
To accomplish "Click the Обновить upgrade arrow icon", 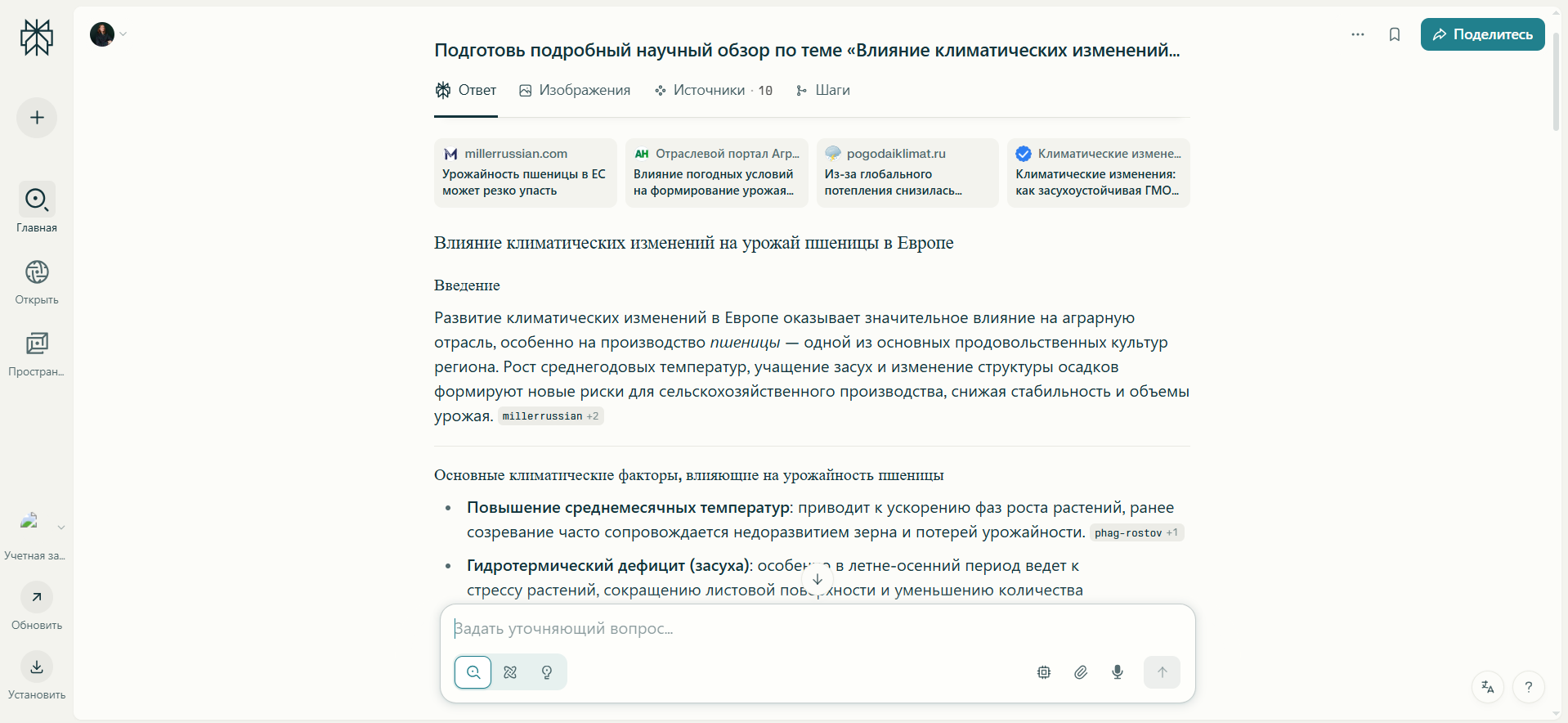I will (37, 597).
